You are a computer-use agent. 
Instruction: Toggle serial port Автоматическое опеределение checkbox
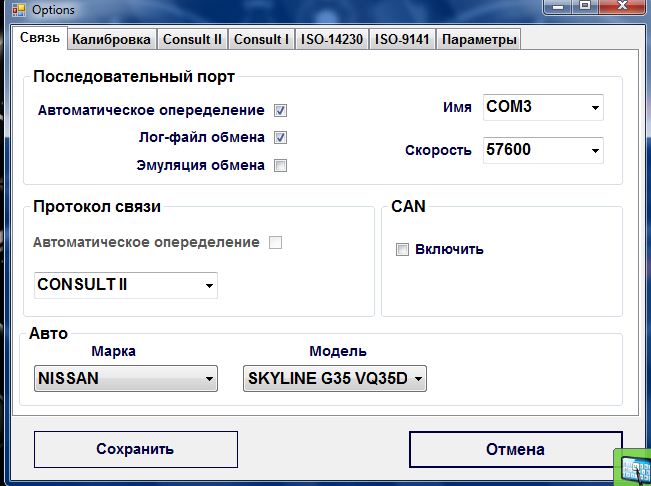(281, 111)
